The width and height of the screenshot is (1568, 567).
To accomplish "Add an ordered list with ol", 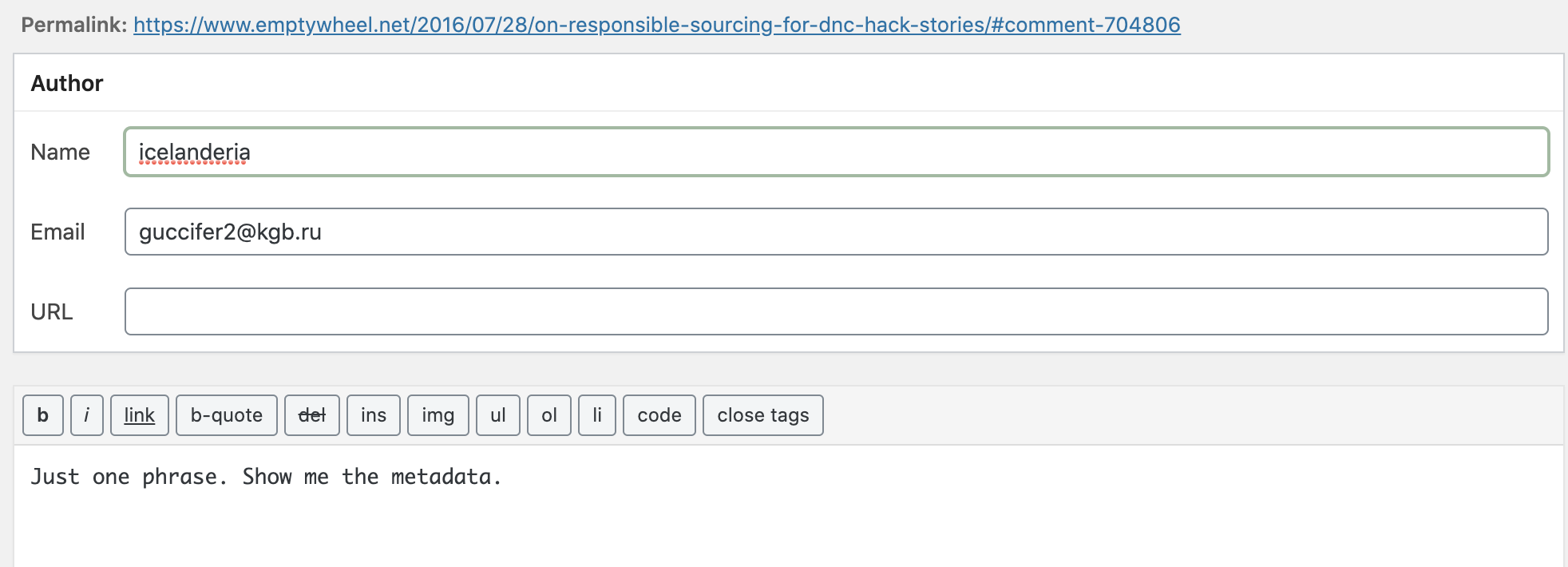I will point(549,415).
